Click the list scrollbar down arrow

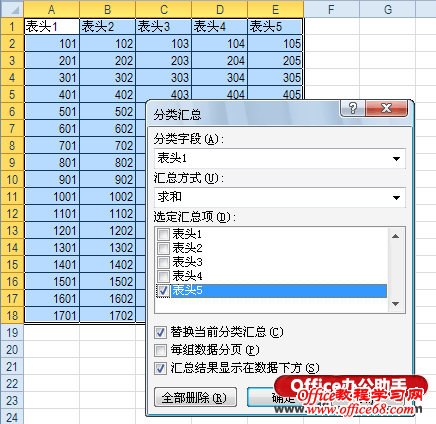tap(396, 304)
